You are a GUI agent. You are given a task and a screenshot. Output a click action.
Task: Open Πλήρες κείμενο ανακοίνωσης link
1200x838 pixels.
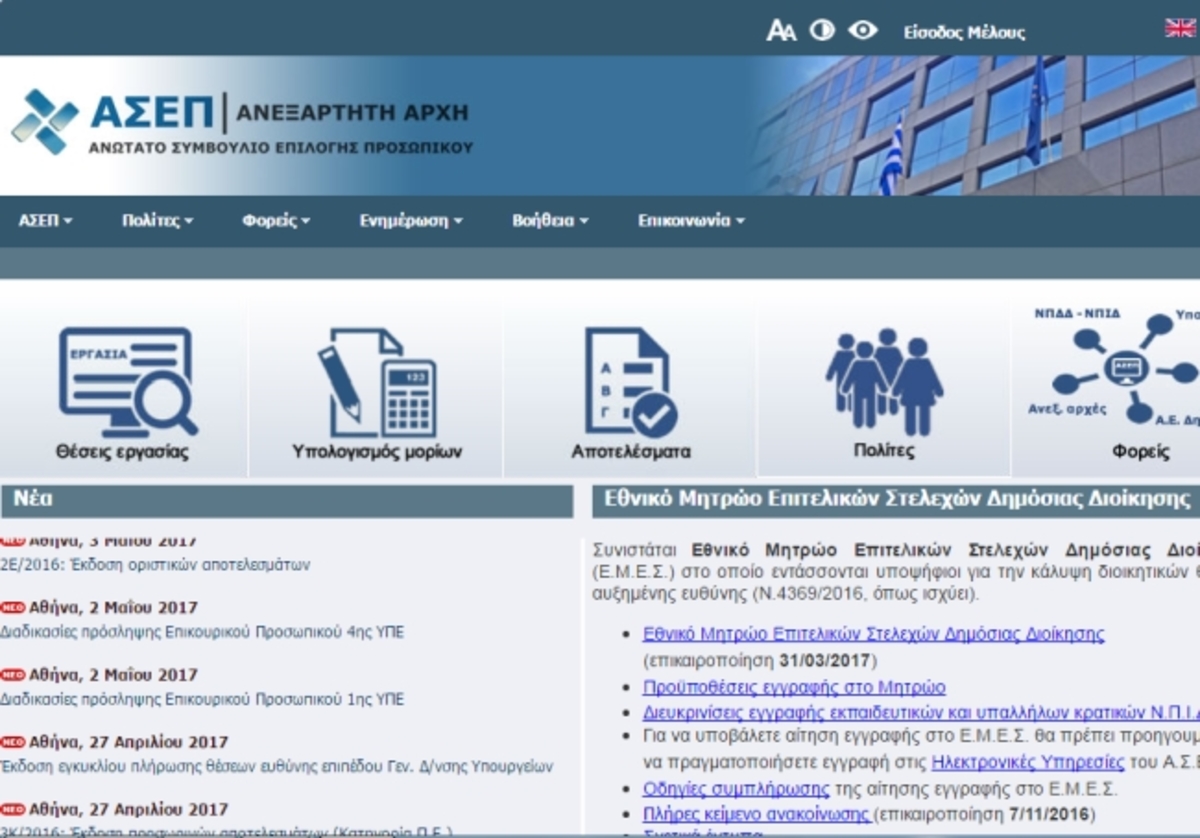[756, 814]
